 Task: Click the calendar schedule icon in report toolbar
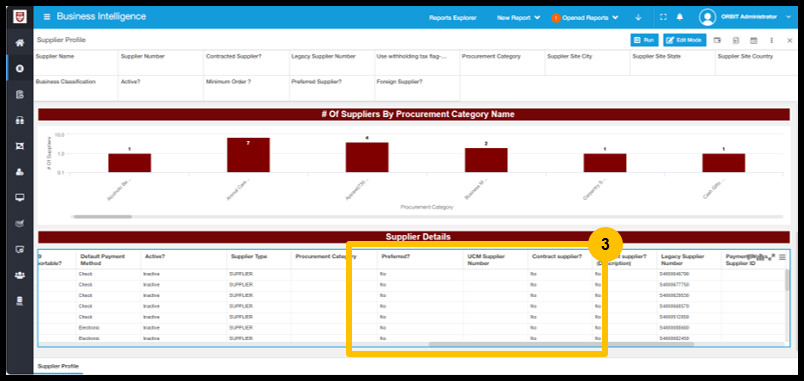[753, 40]
